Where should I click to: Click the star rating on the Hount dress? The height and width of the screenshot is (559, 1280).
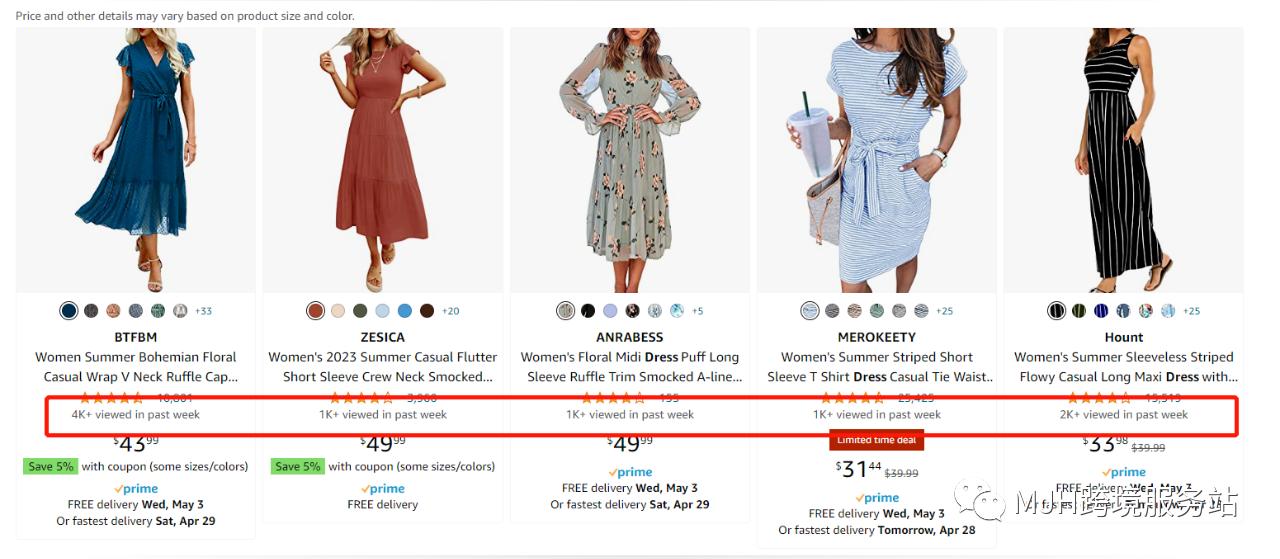[1097, 398]
